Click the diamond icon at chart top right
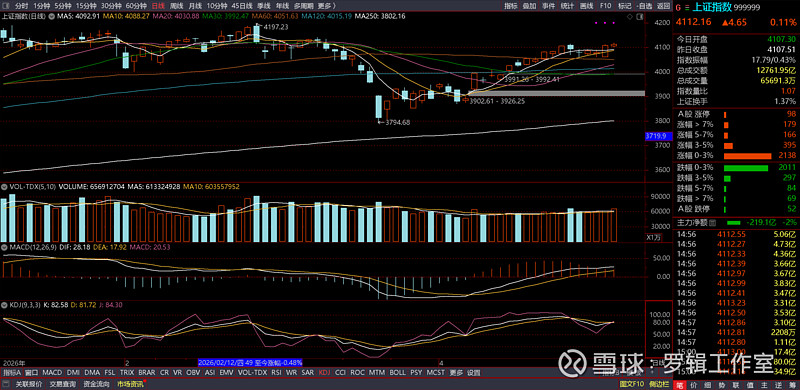This screenshot has height=390, width=800. point(630,17)
